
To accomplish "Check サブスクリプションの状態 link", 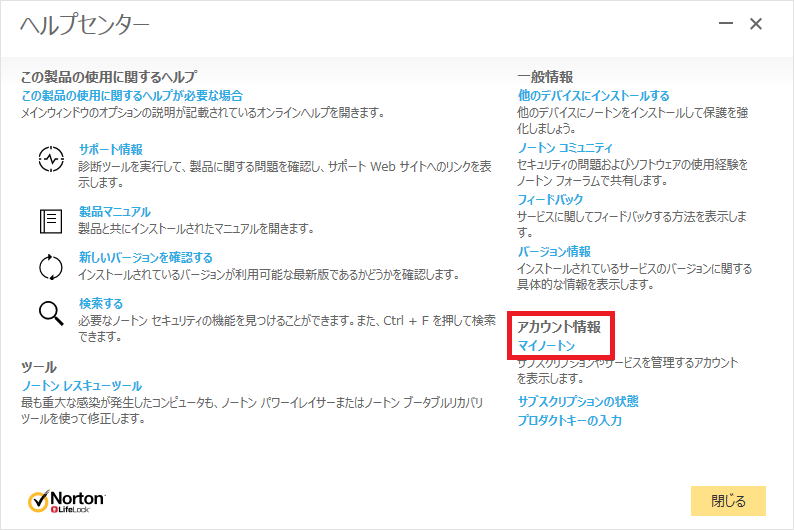I will point(578,401).
